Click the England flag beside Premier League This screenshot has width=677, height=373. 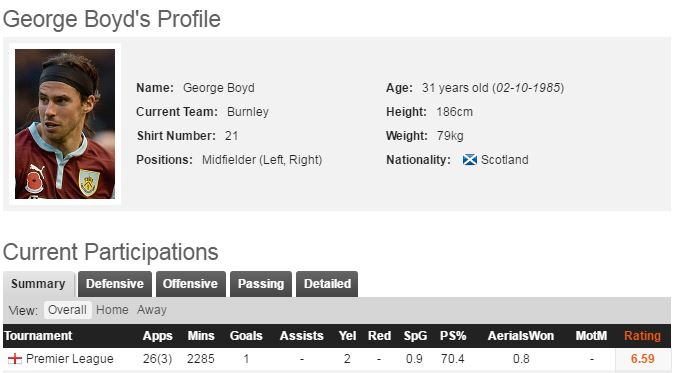click(15, 359)
